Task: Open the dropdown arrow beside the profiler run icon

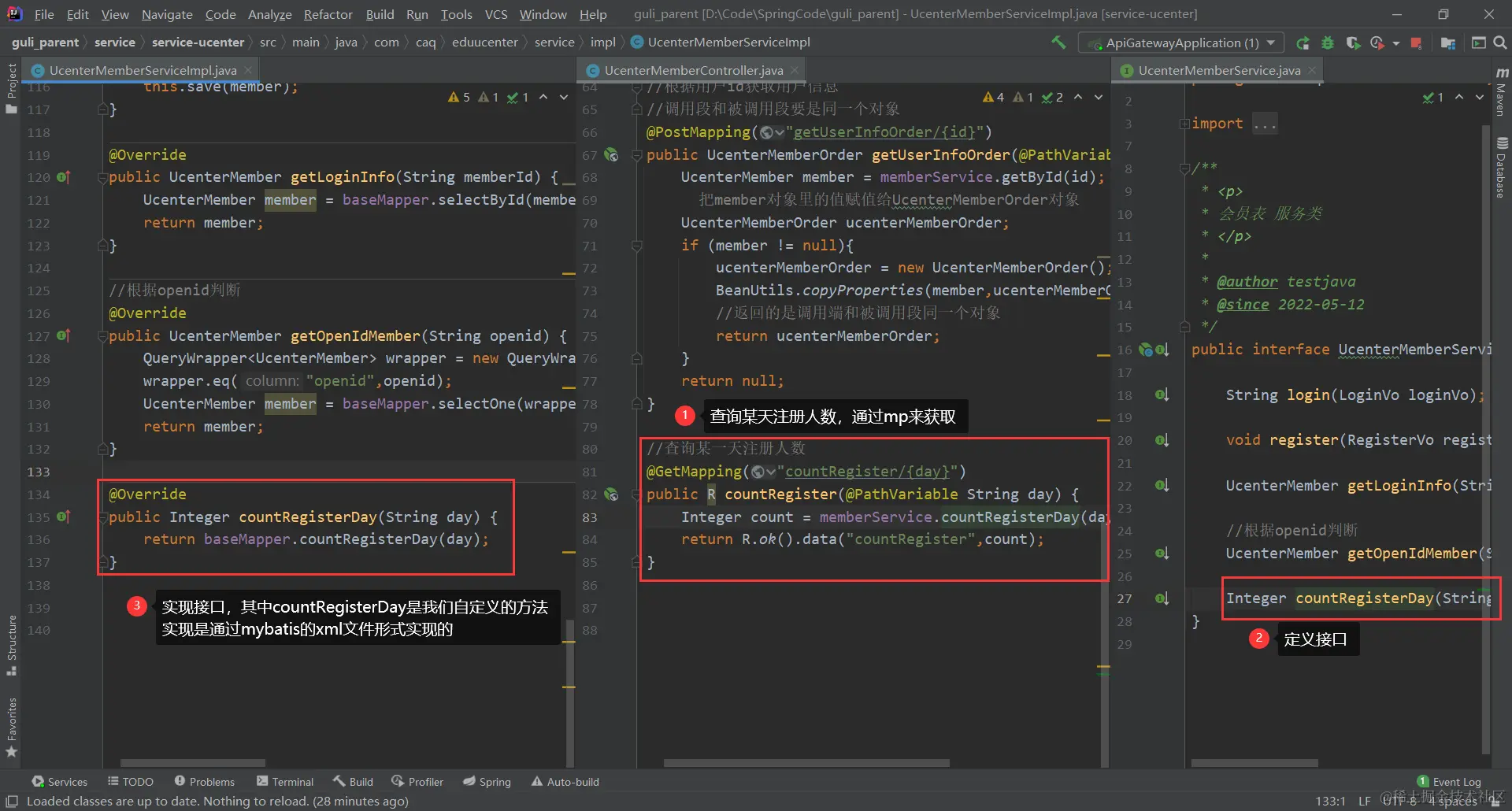Action: [1395, 43]
